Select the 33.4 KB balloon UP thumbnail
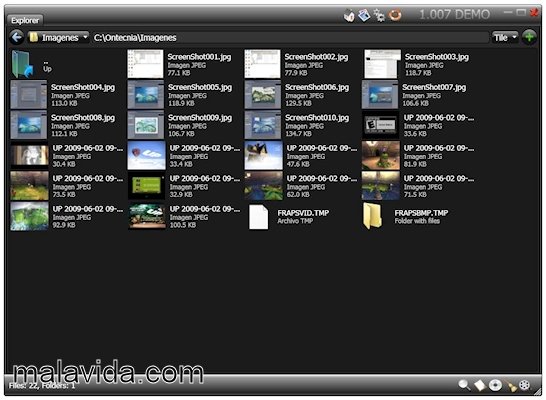 (146, 155)
